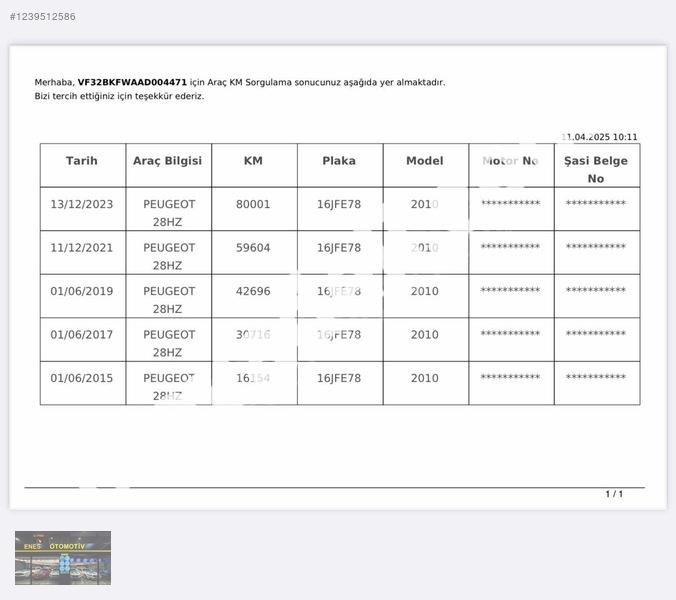676x600 pixels.
Task: Click PEUGEOT 28HZ in the 13/12/2023 row
Action: coord(169,213)
